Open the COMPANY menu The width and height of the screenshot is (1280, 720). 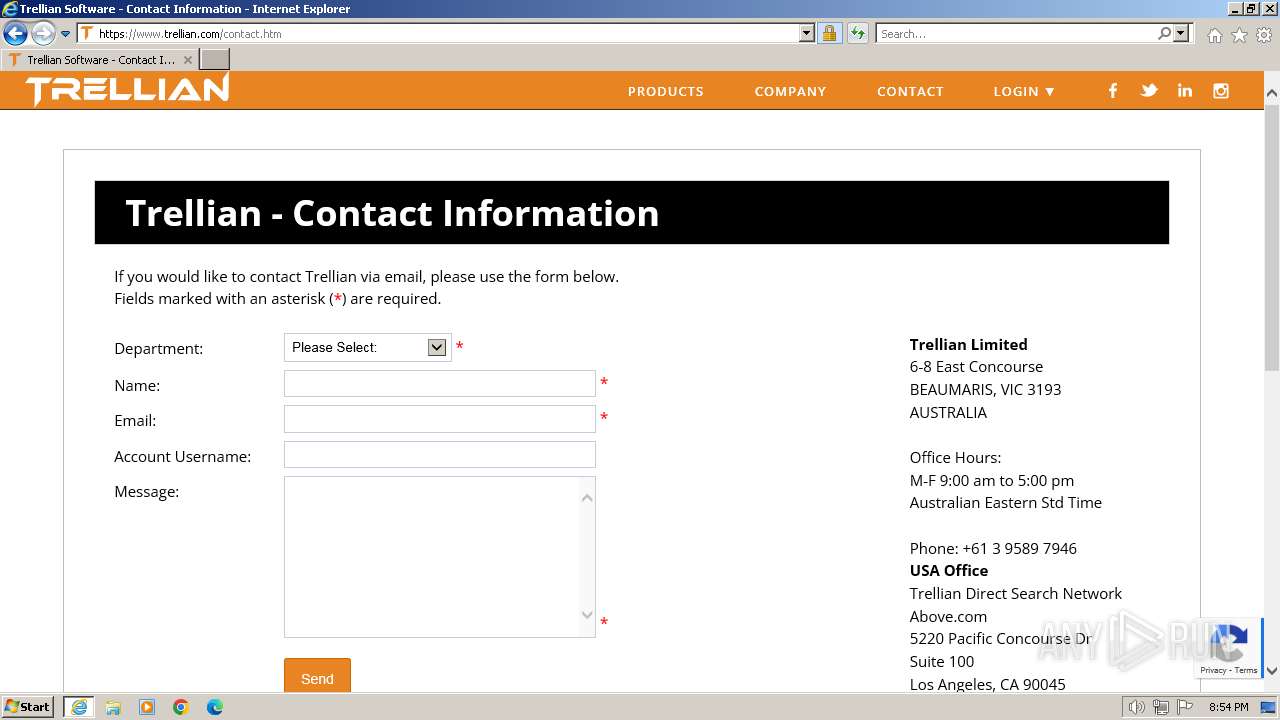pyautogui.click(x=790, y=91)
